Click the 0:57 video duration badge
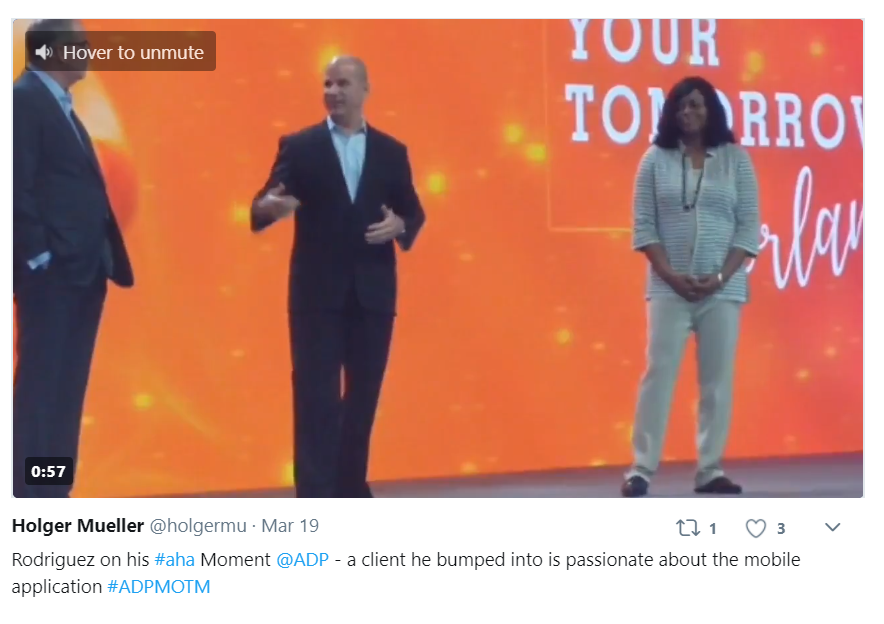Screen dimensions: 884x624 48,471
